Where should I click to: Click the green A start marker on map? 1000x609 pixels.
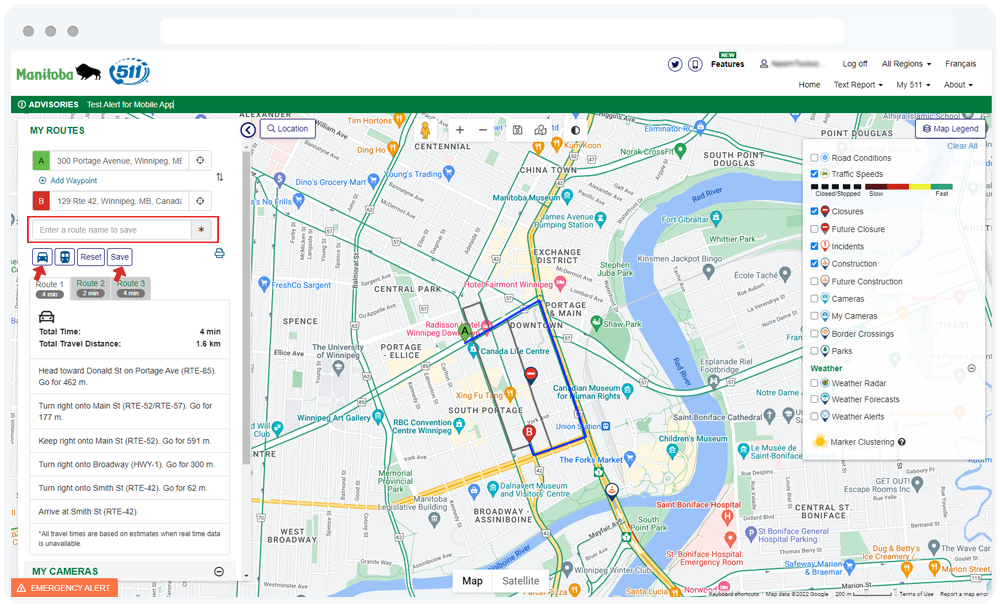465,331
